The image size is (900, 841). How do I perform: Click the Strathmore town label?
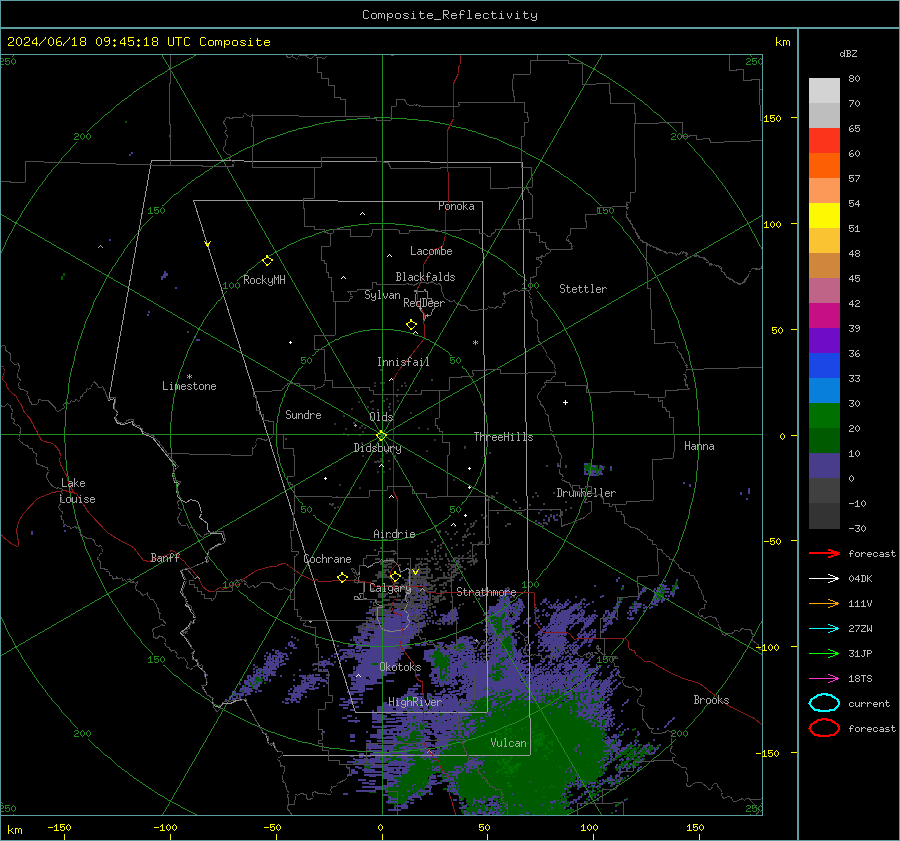pyautogui.click(x=486, y=592)
